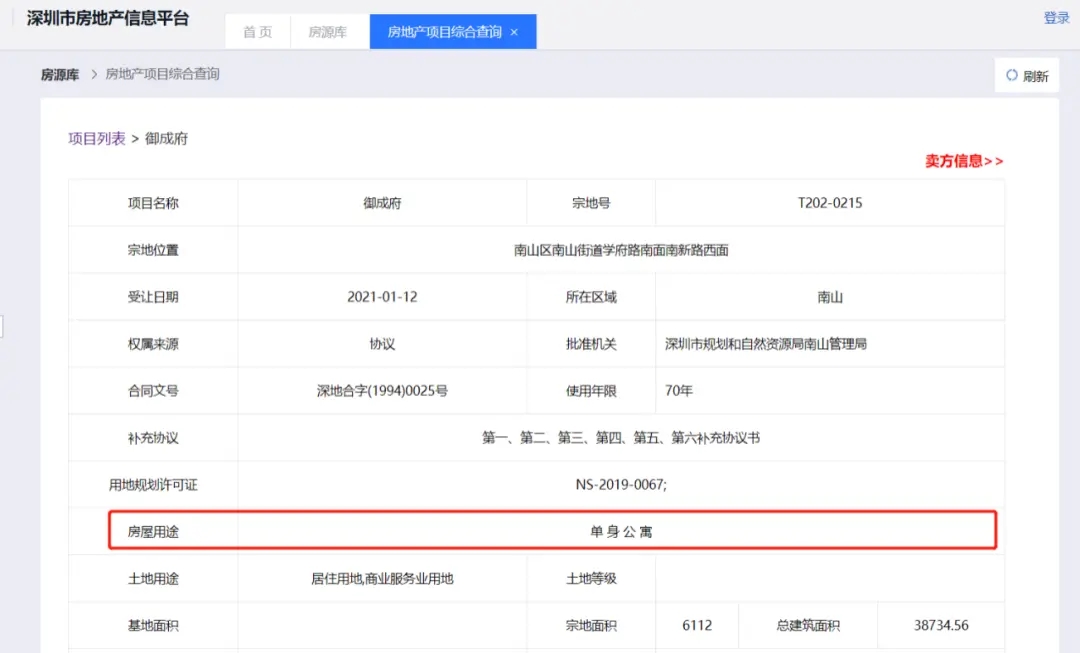Close the 房地产项目综合查询 tab

click(x=514, y=32)
